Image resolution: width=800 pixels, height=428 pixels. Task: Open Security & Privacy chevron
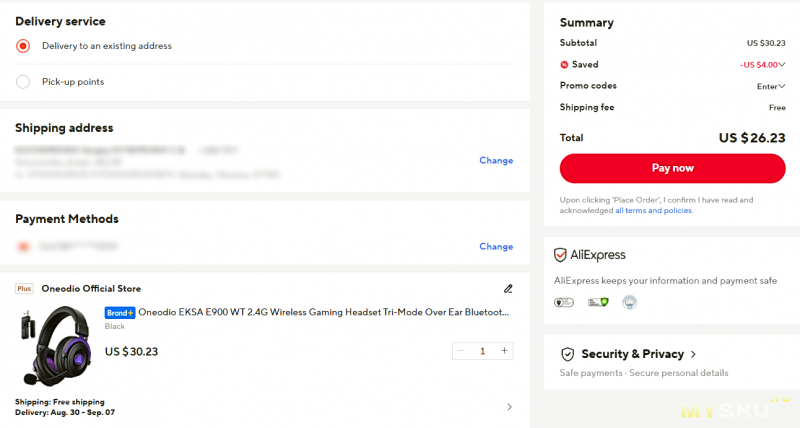point(693,354)
